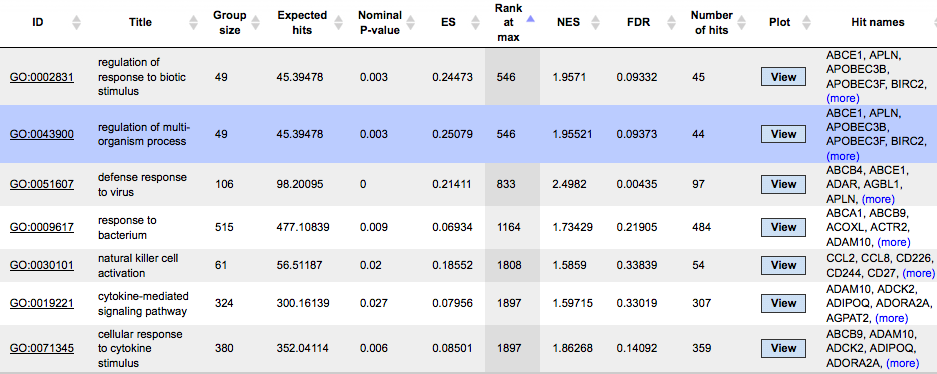Image resolution: width=937 pixels, height=374 pixels.
Task: Click the Plot column header
Action: tap(779, 23)
